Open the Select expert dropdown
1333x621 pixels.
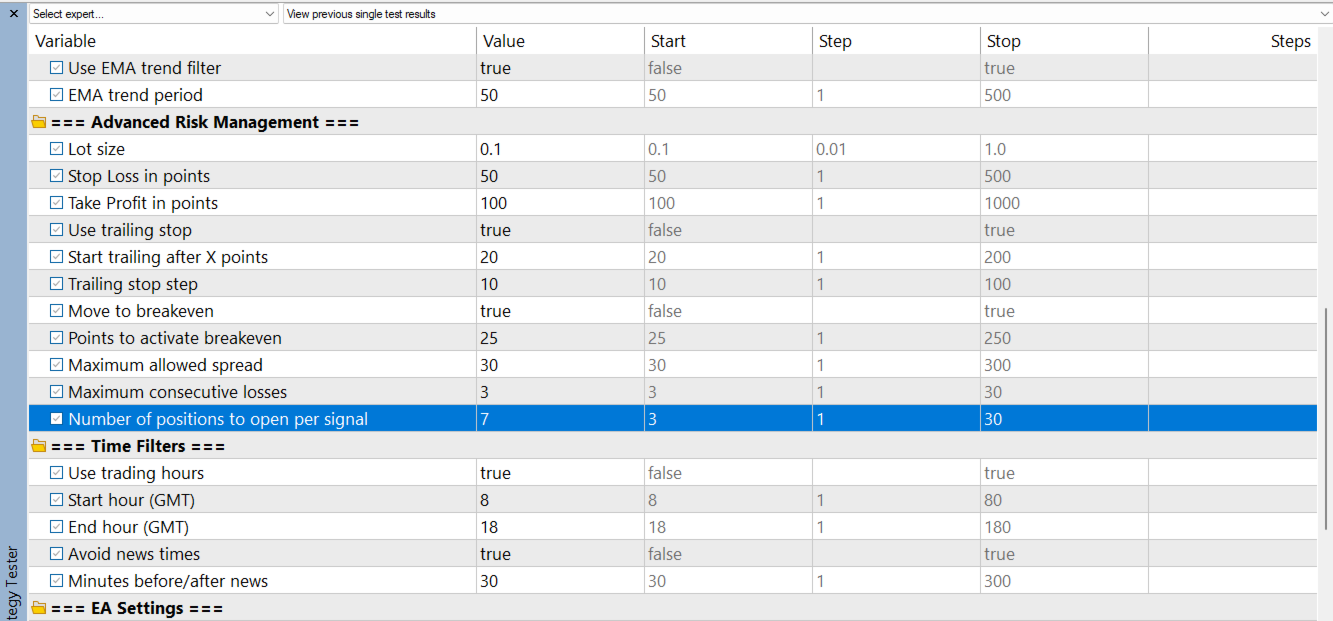[x=154, y=14]
